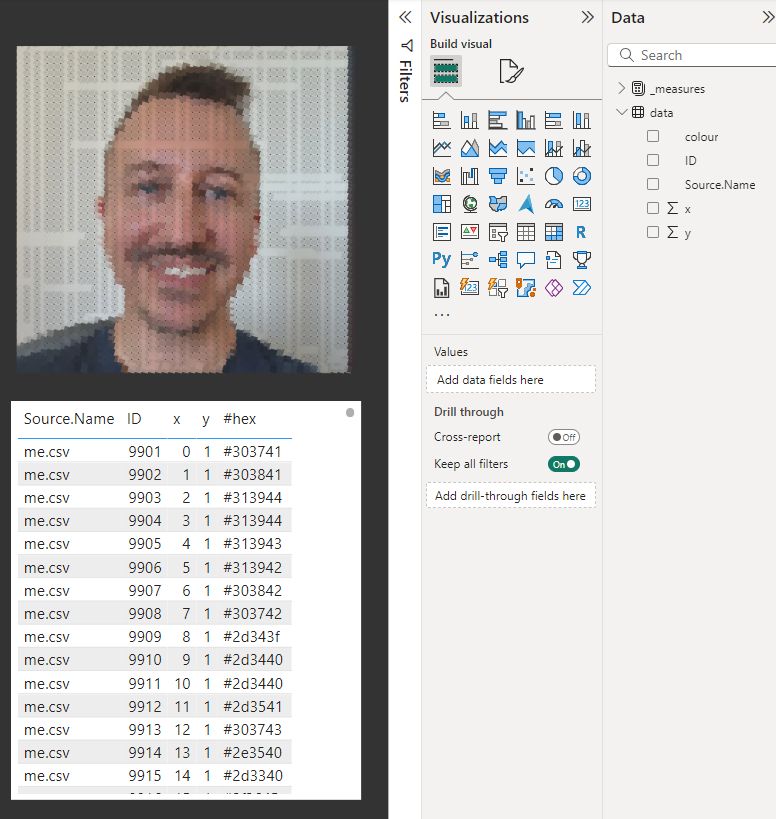Sort table by ID column header

[x=134, y=419]
